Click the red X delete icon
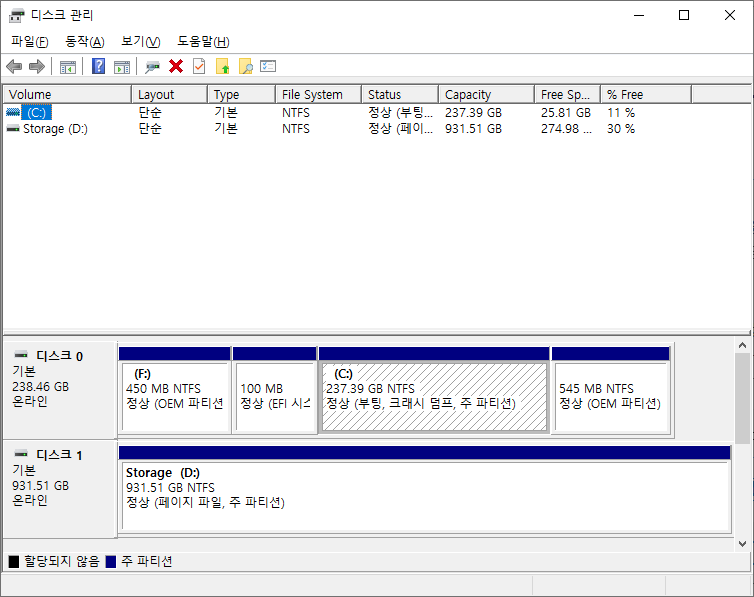The height and width of the screenshot is (597, 754). tap(176, 66)
